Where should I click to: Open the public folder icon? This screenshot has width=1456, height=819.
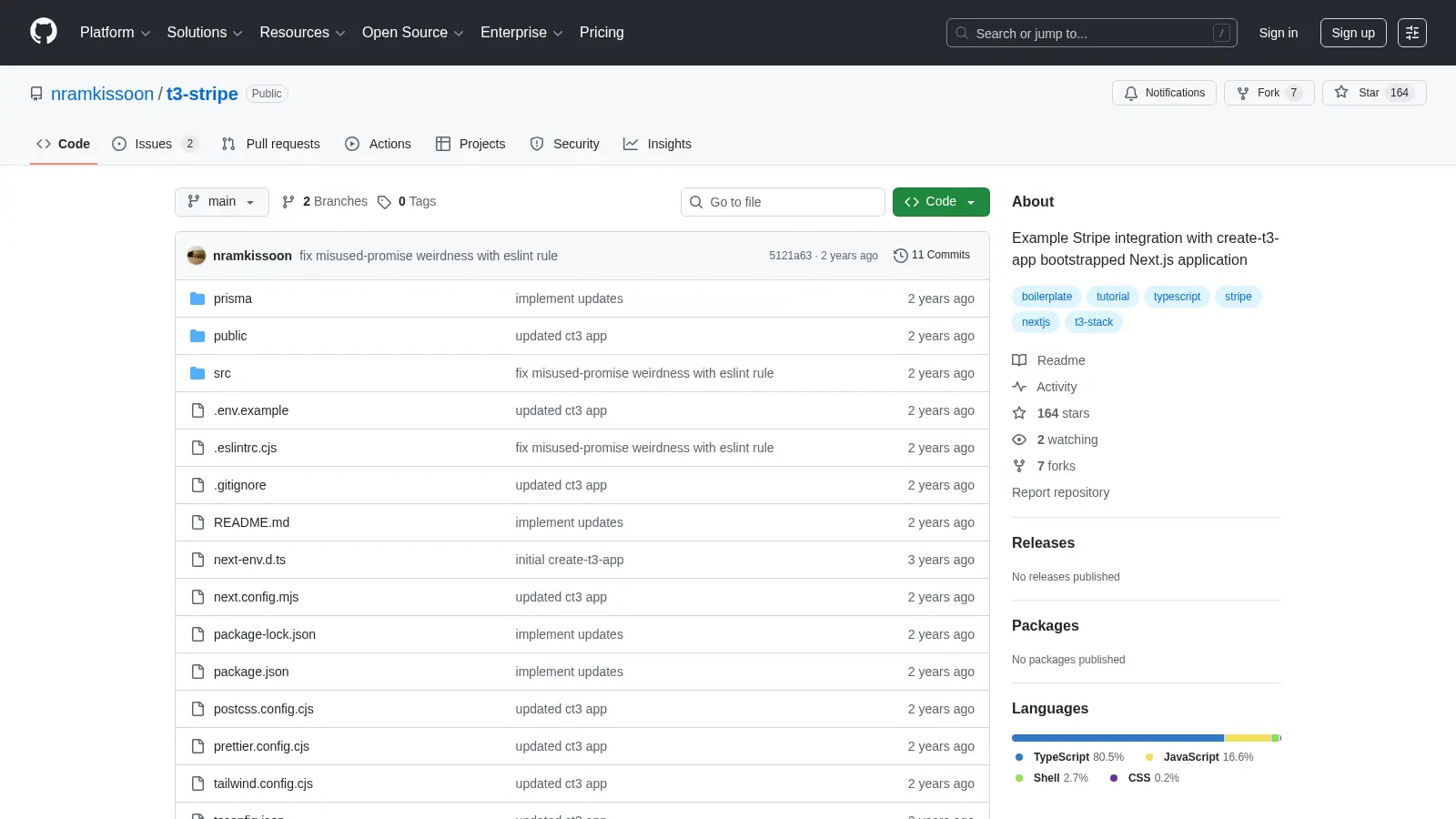tap(197, 336)
